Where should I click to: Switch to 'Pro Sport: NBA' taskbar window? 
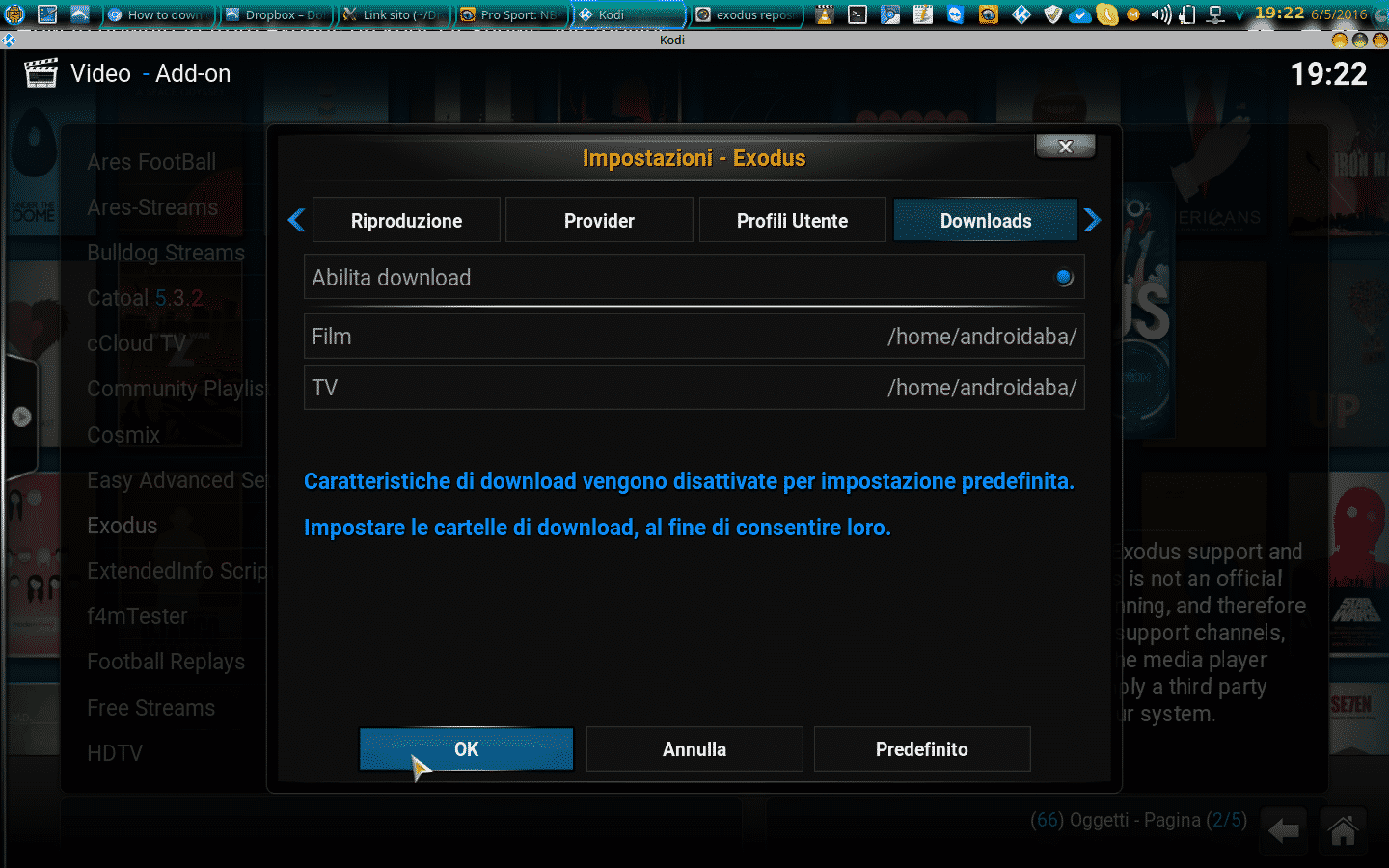pos(512,14)
